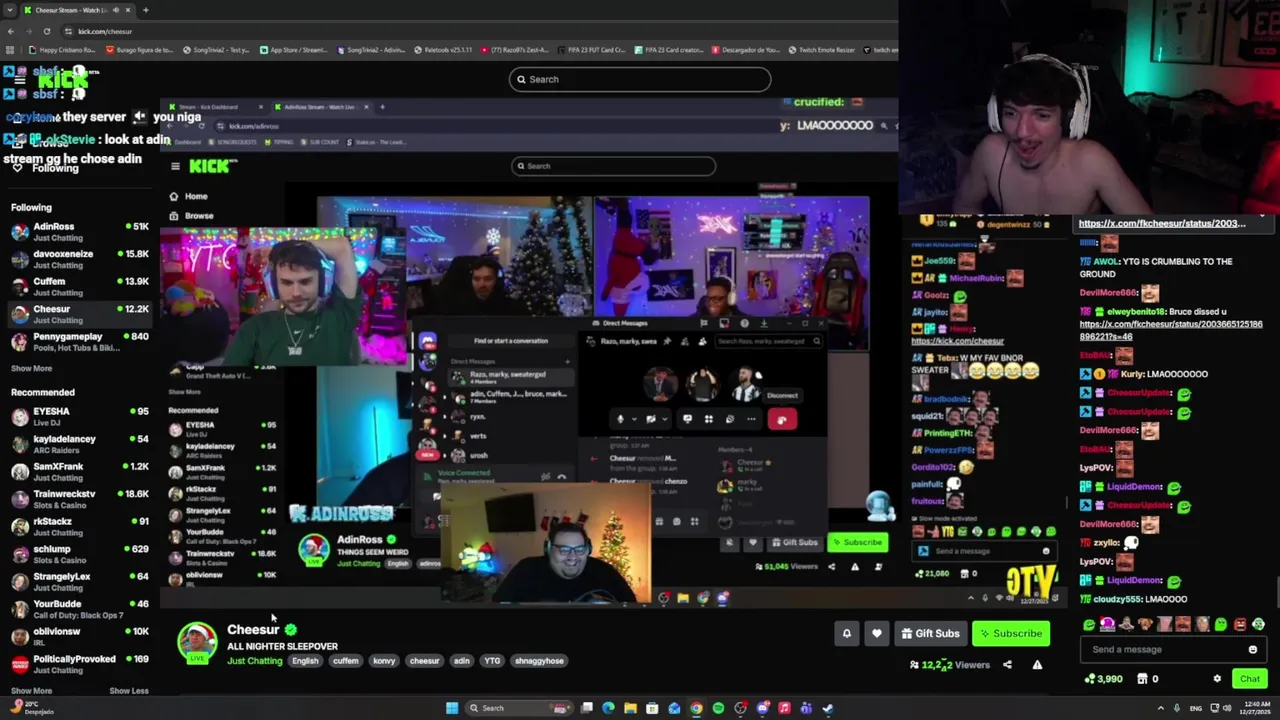Screen dimensions: 1280x720
Task: Open FIFA 23 FUT Card Cr... bookmark
Action: pyautogui.click(x=589, y=50)
